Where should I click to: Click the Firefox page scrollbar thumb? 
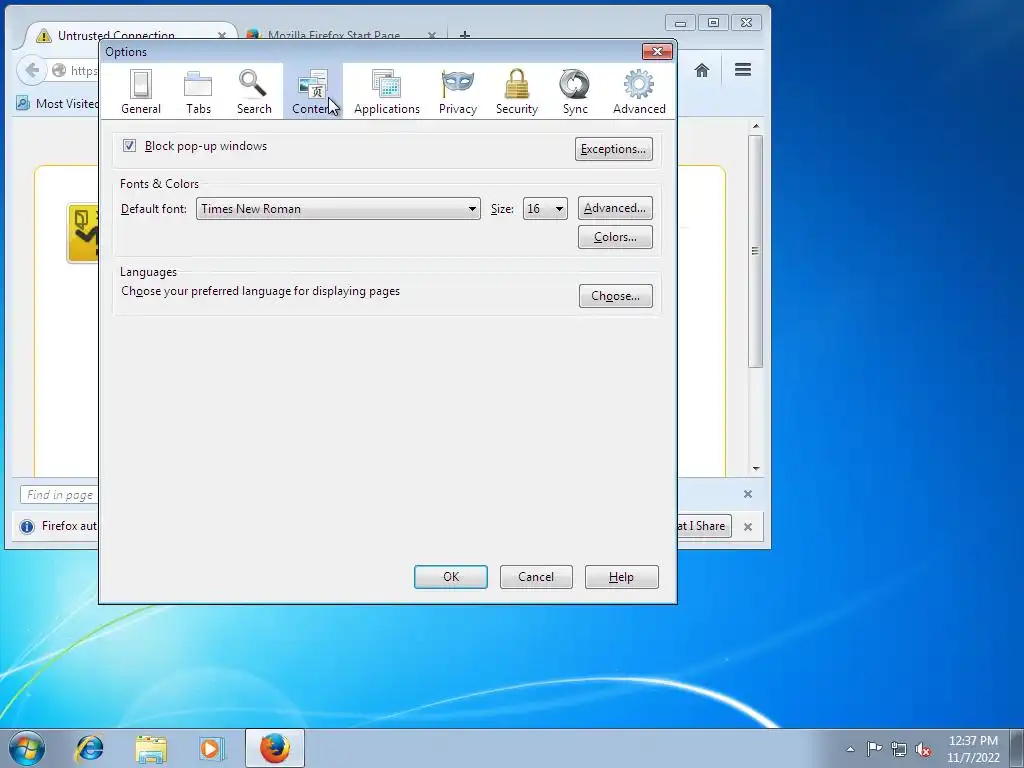click(x=756, y=251)
